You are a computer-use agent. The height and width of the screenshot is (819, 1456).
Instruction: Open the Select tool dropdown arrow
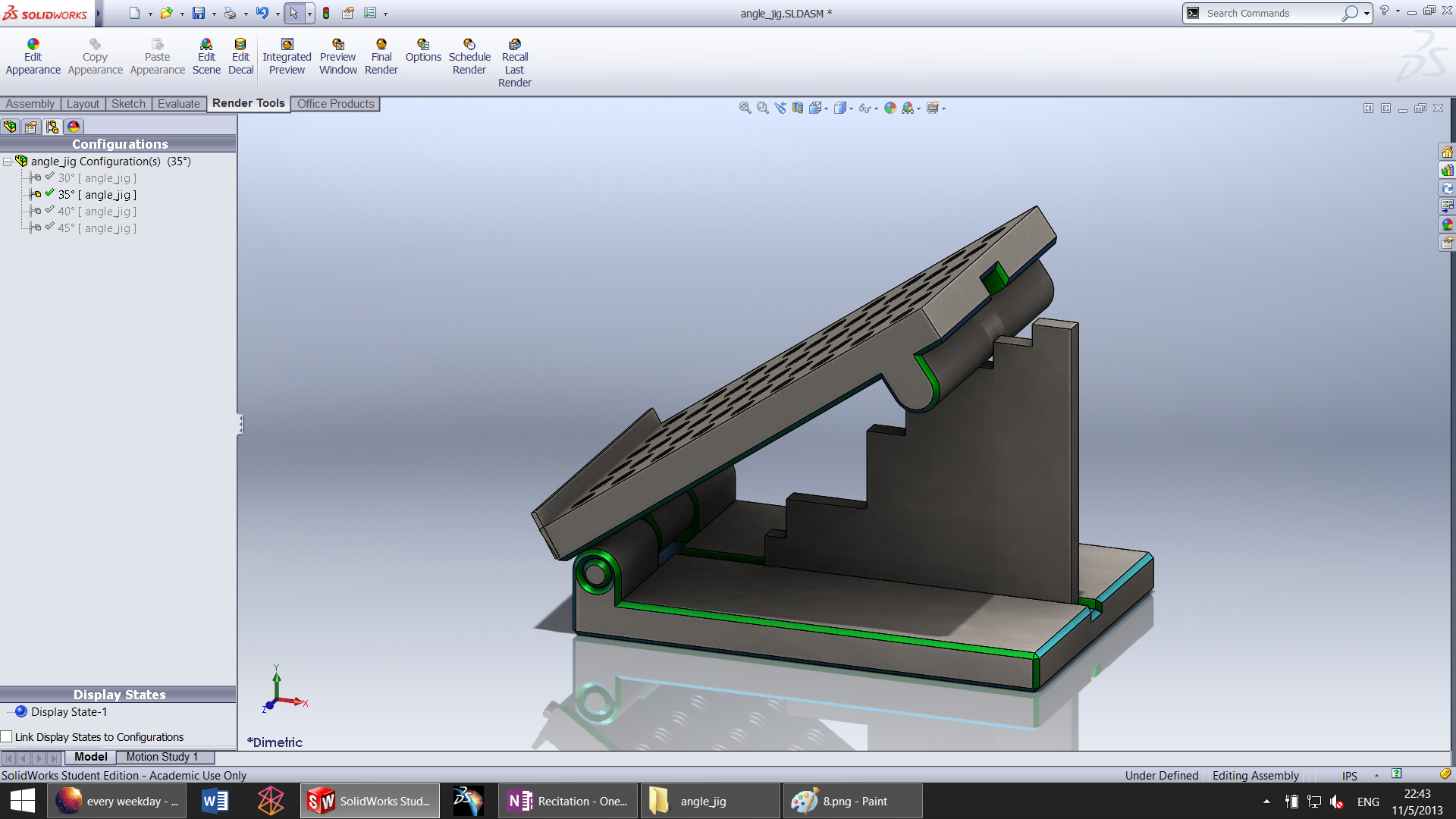(309, 14)
